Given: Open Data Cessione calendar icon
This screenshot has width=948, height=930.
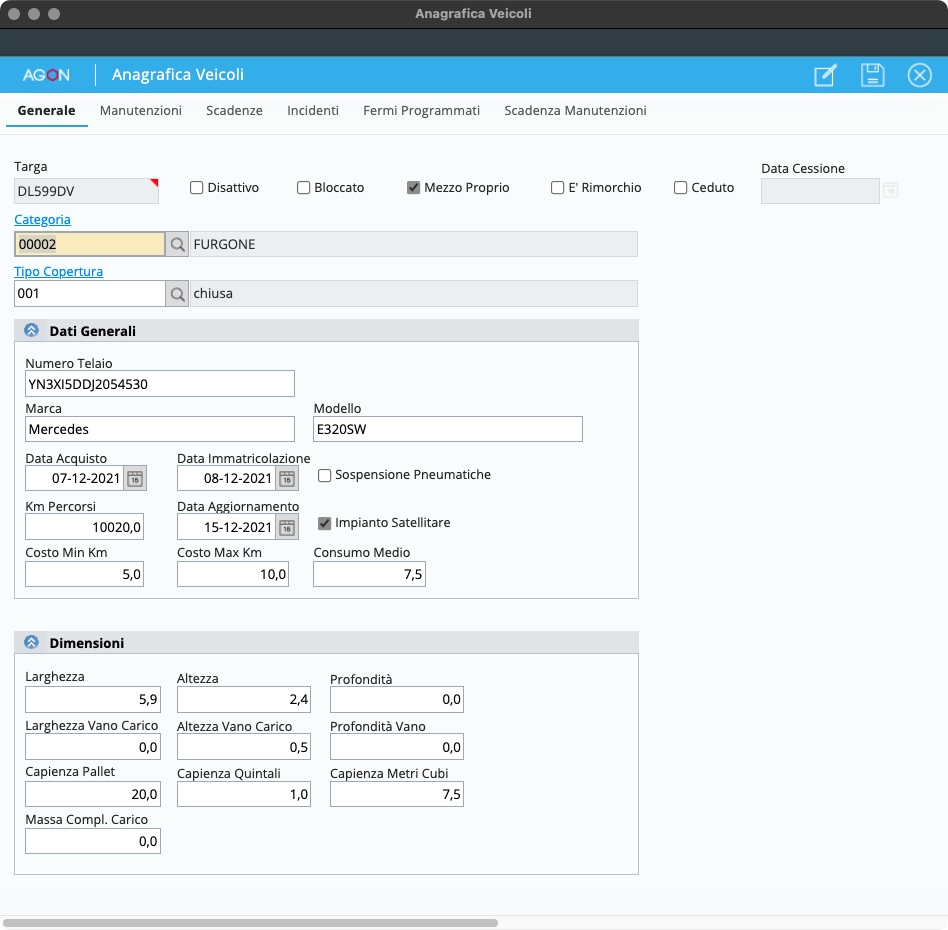Looking at the screenshot, I should pyautogui.click(x=891, y=190).
